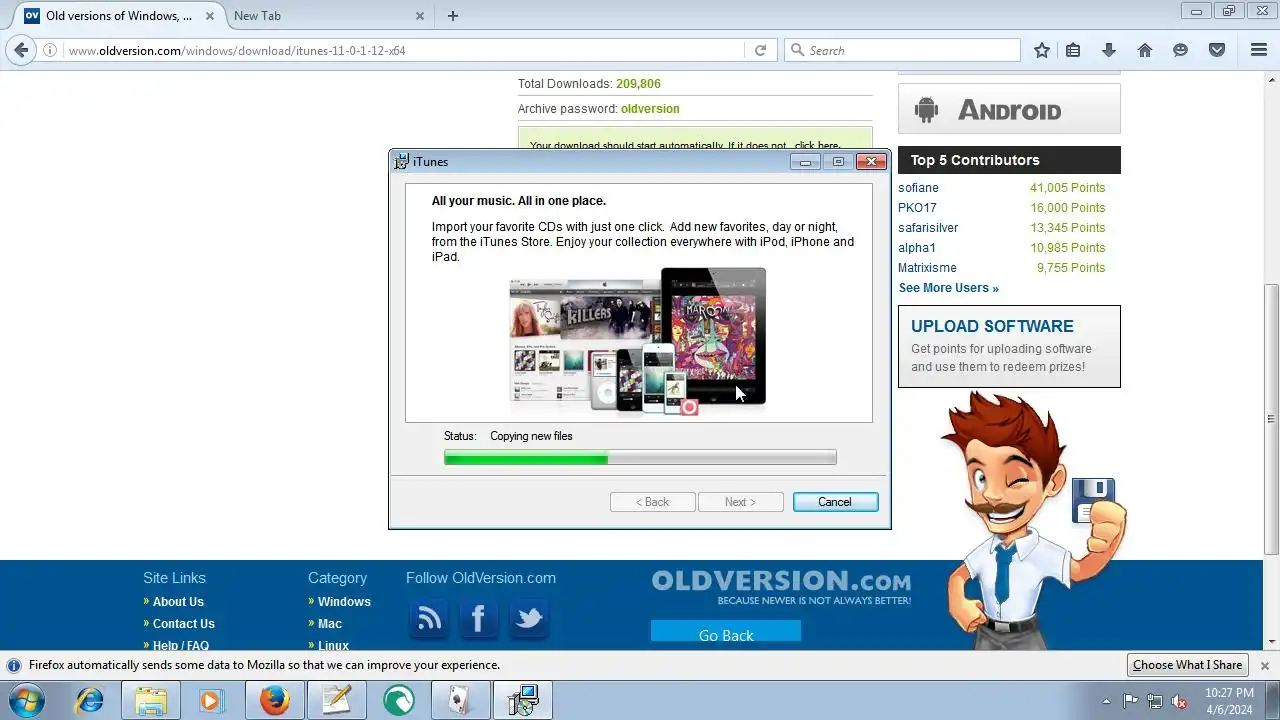Show site identity info icon
The height and width of the screenshot is (720, 1280).
(50, 50)
